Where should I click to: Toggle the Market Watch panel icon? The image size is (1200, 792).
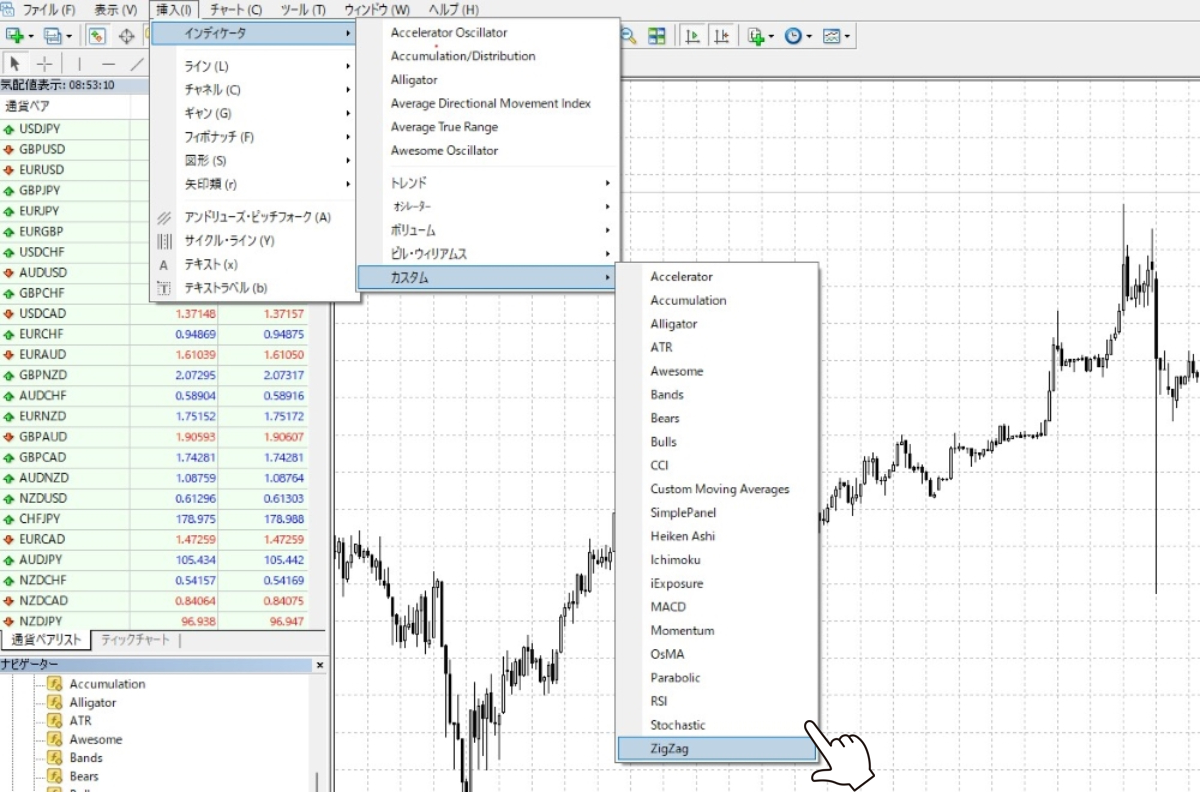(97, 36)
